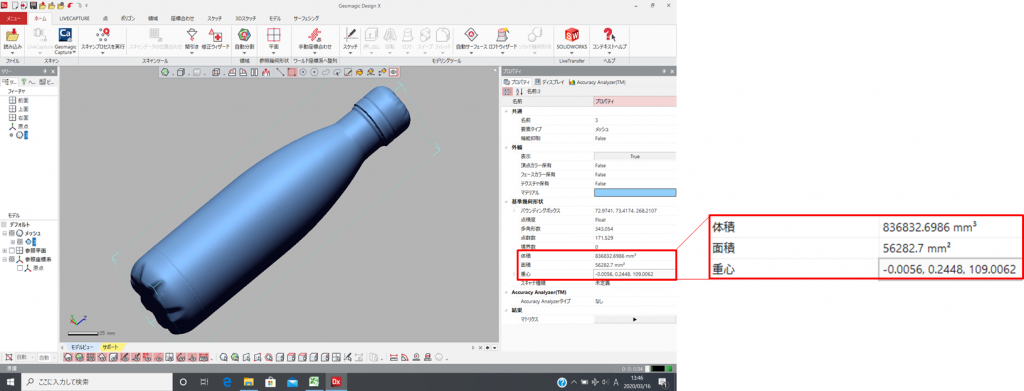The height and width of the screenshot is (391, 1024).
Task: Click the undo arrow in quick access toolbar
Action: pyautogui.click(x=69, y=5)
